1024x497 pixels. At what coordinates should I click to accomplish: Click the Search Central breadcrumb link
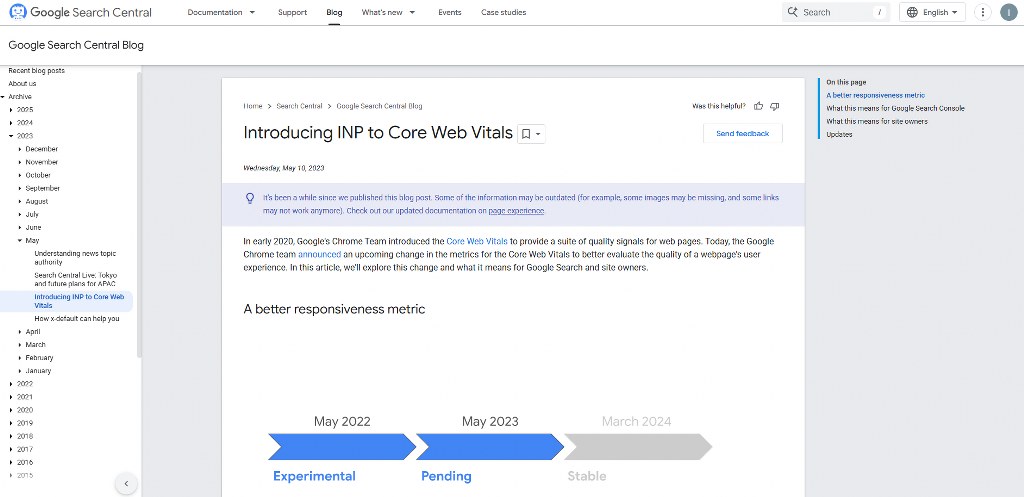(x=299, y=106)
